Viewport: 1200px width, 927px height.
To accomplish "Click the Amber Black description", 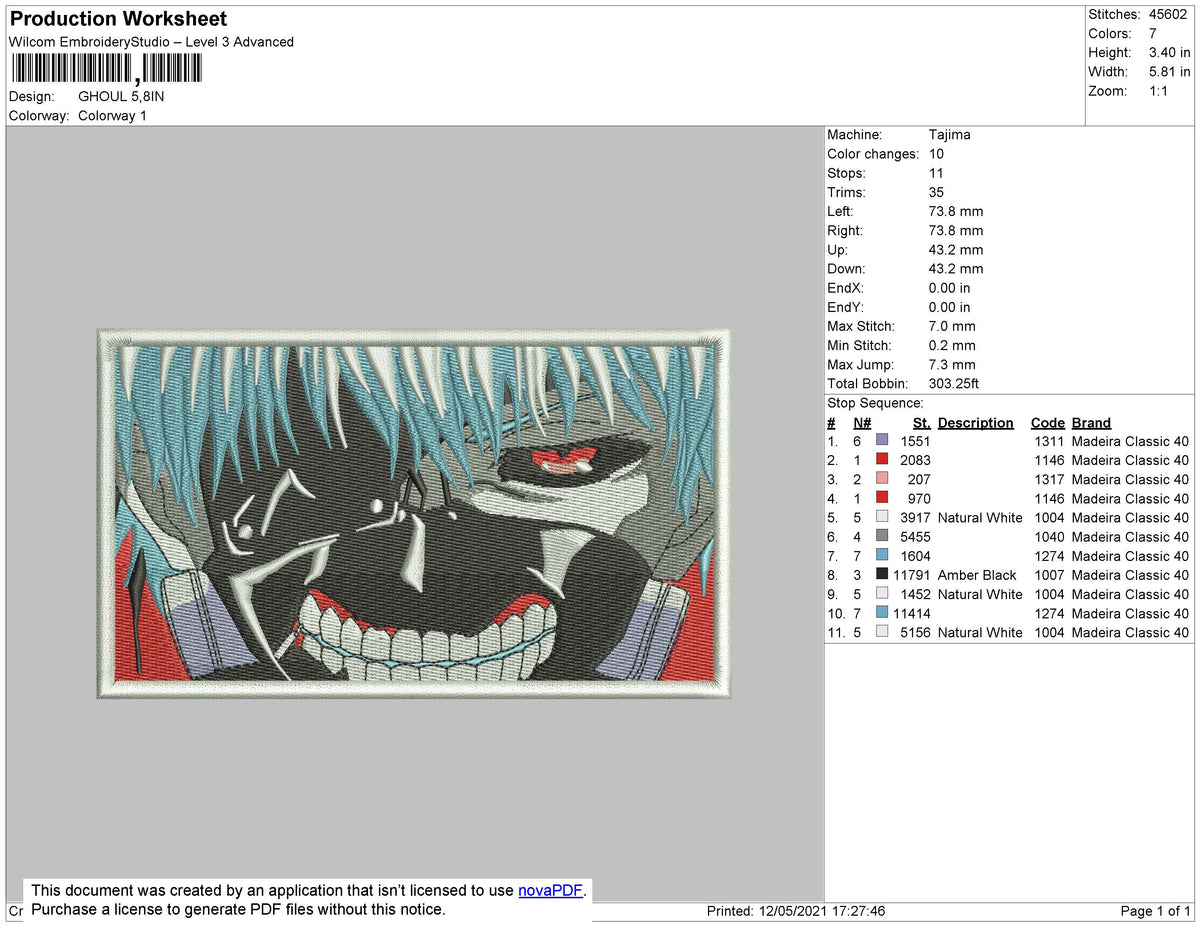I will coord(977,575).
